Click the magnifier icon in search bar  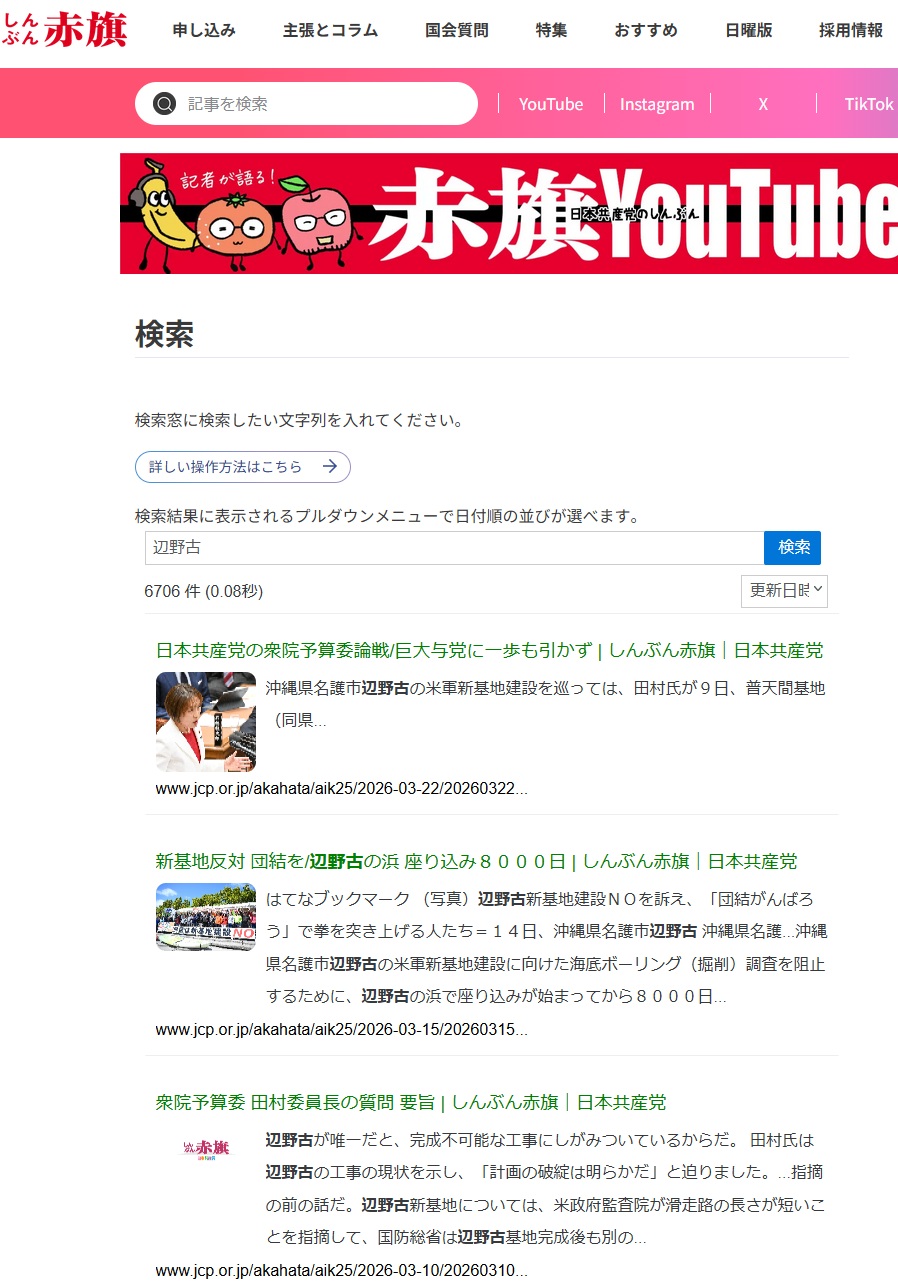click(165, 104)
